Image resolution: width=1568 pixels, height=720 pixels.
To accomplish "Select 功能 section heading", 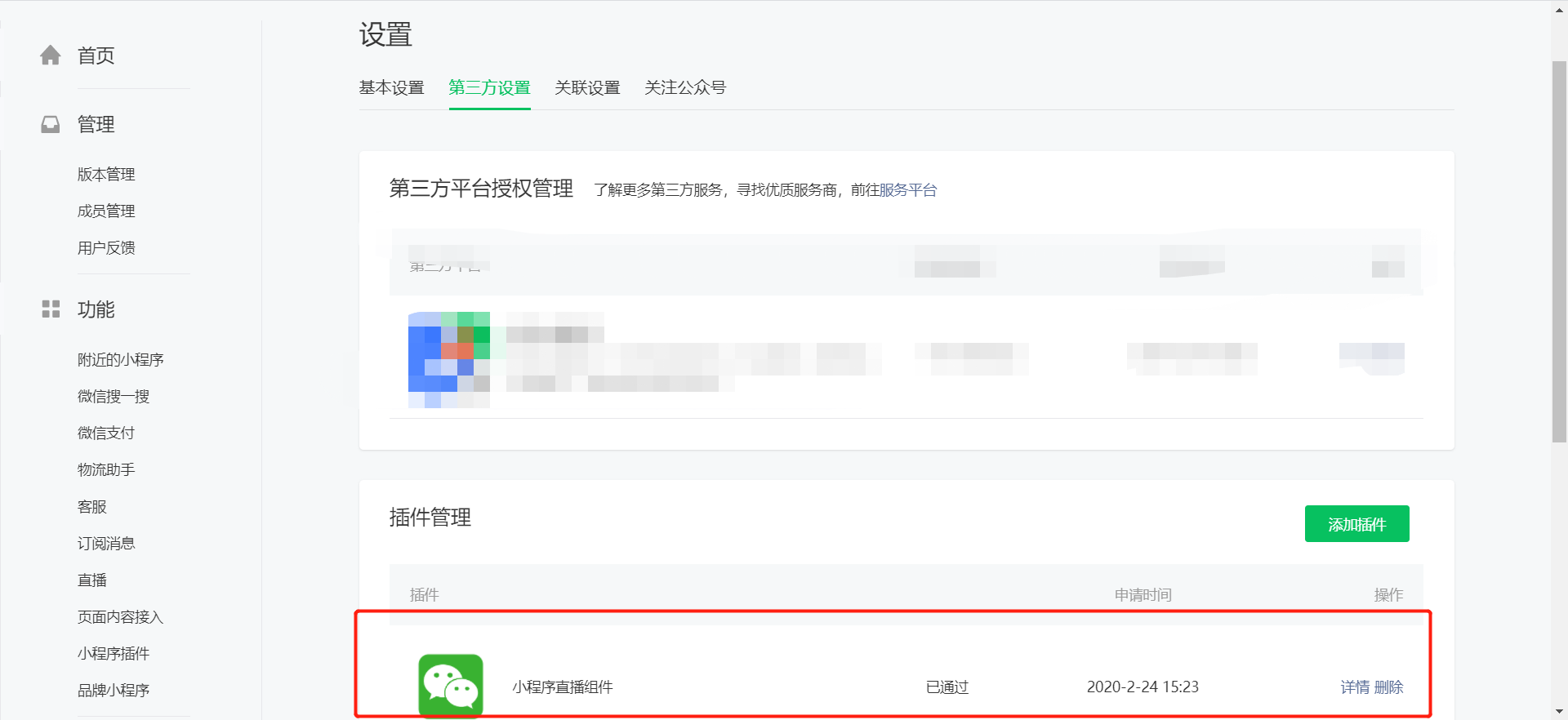I will [96, 309].
